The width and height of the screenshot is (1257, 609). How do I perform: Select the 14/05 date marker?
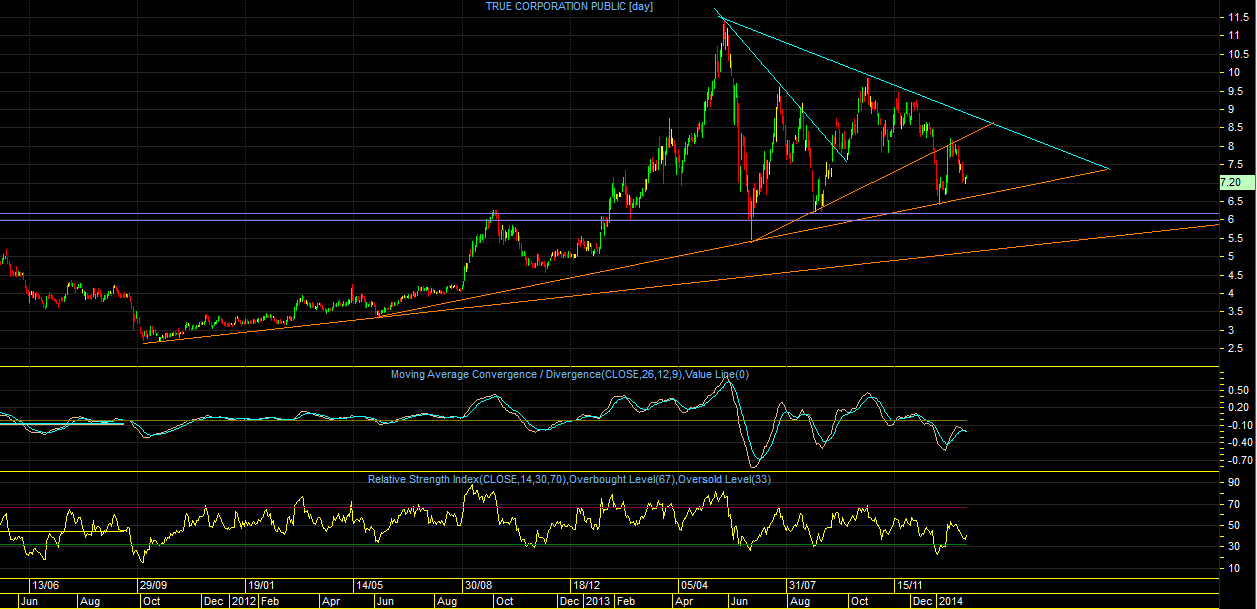point(369,585)
